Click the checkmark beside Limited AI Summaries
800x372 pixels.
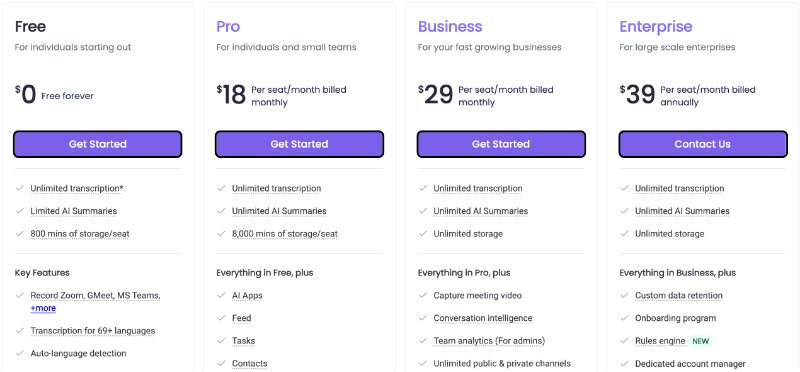click(20, 211)
